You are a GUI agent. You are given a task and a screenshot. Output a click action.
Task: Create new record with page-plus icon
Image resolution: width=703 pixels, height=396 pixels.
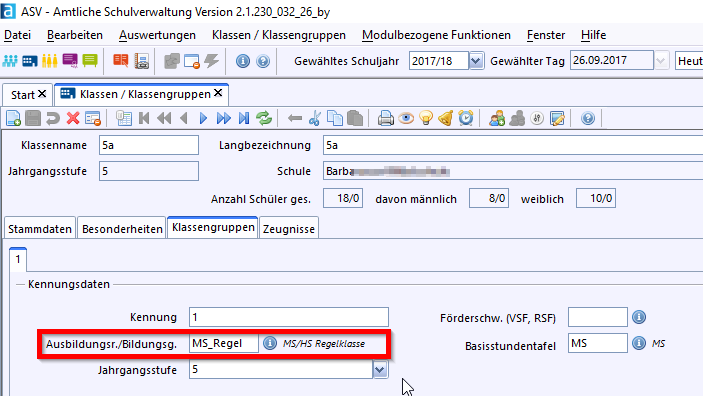pos(13,118)
